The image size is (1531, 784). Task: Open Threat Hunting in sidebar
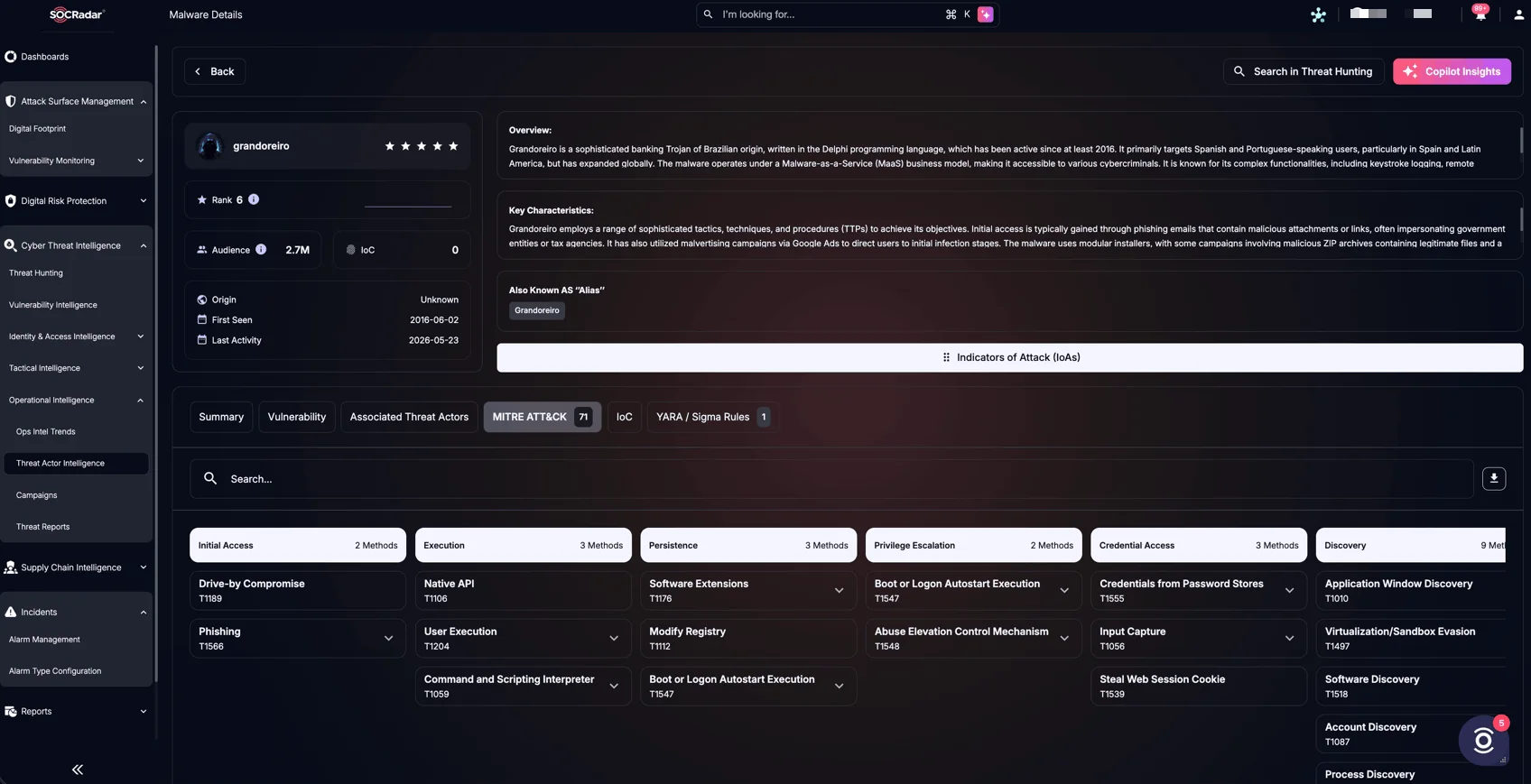(x=36, y=273)
